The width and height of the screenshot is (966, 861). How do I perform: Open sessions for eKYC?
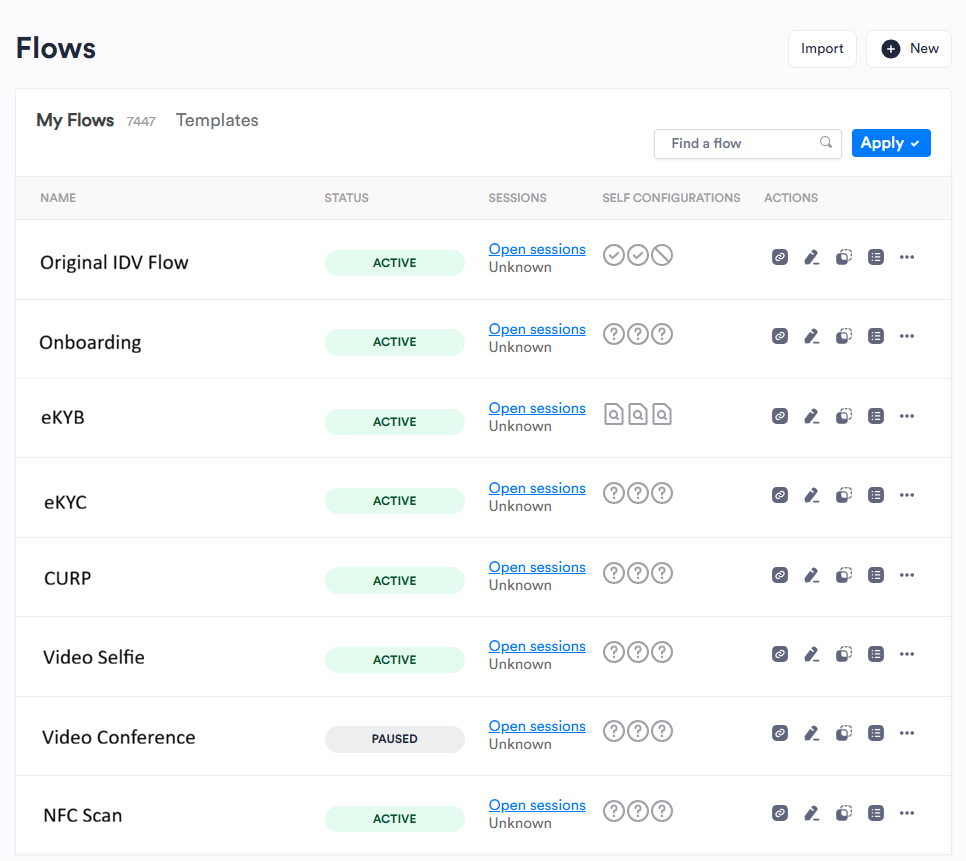coord(537,488)
